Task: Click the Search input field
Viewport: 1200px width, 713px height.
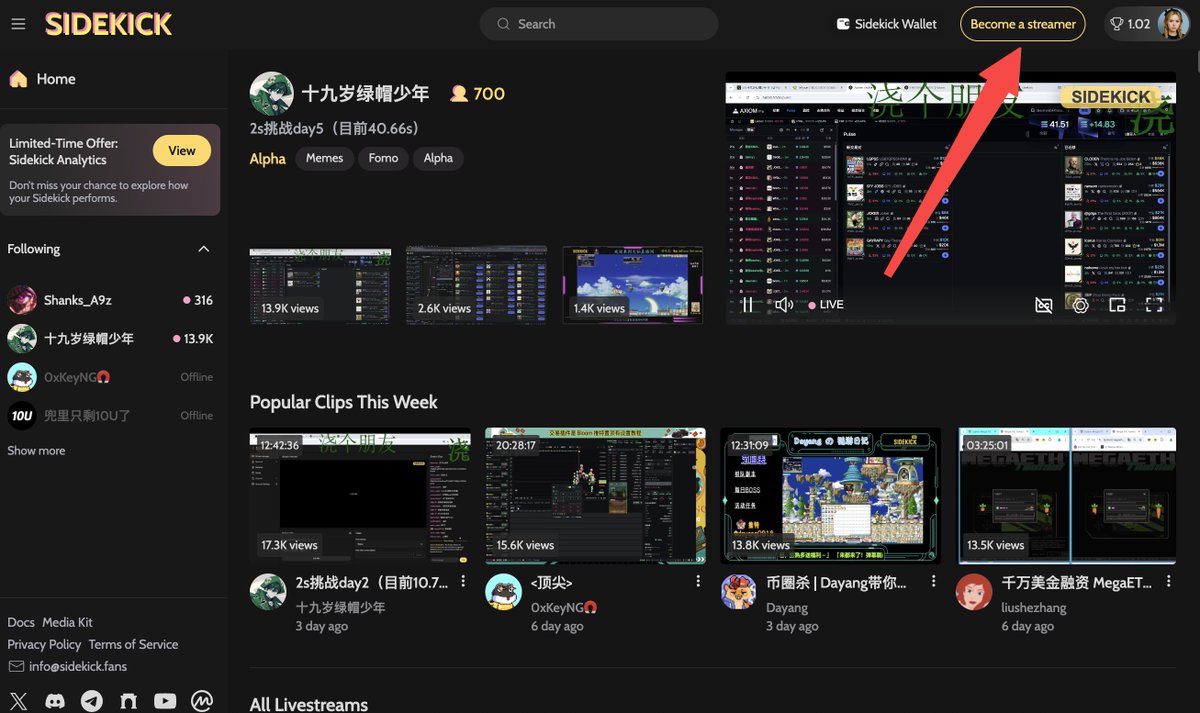Action: tap(599, 24)
